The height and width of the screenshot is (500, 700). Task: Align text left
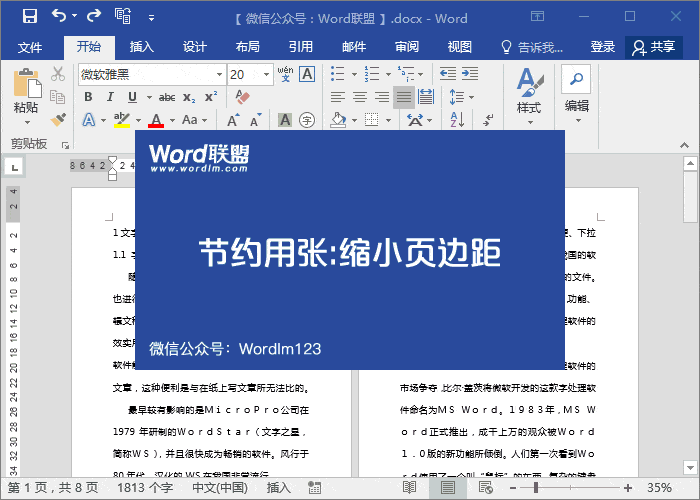point(338,97)
